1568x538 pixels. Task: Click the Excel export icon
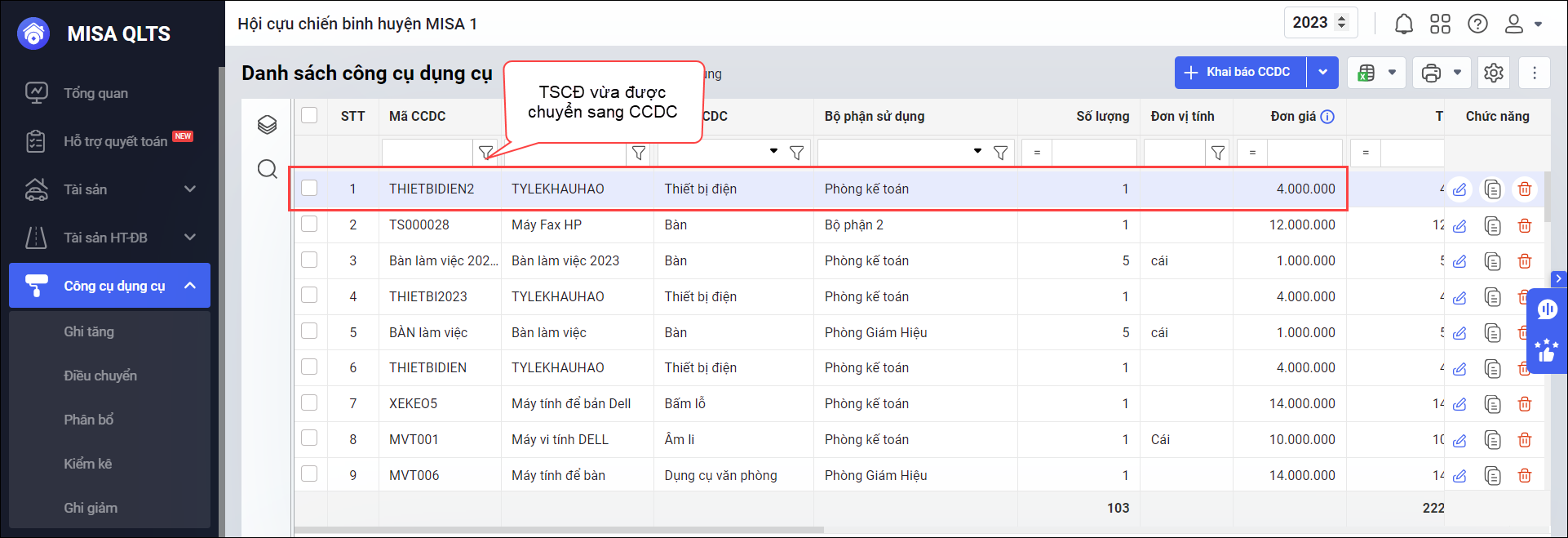(x=1366, y=73)
